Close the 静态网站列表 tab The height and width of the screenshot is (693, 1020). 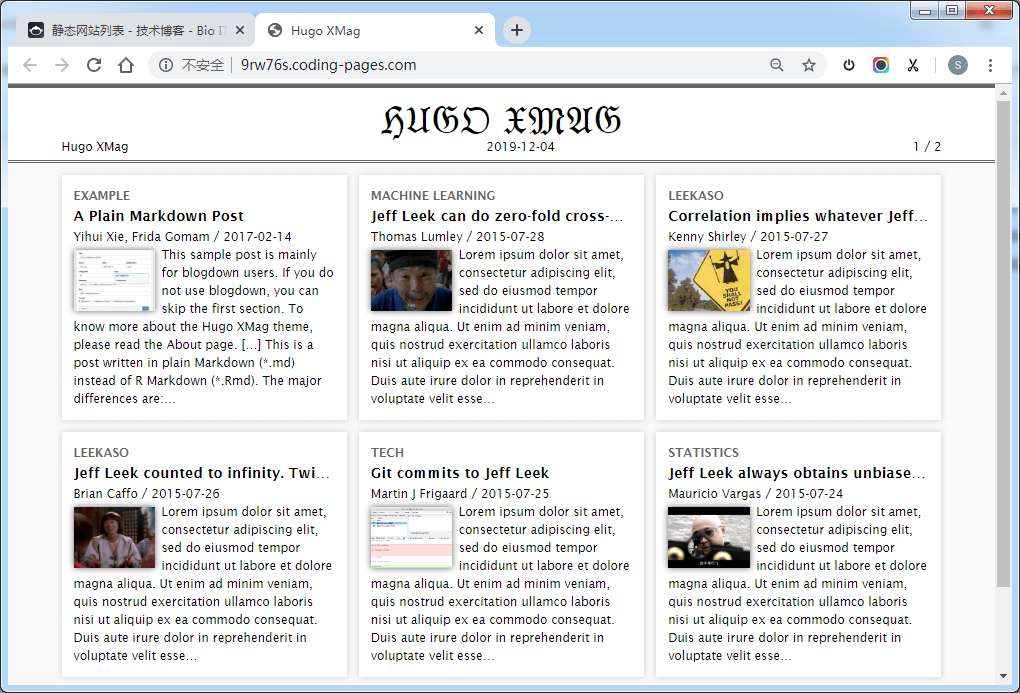[240, 30]
